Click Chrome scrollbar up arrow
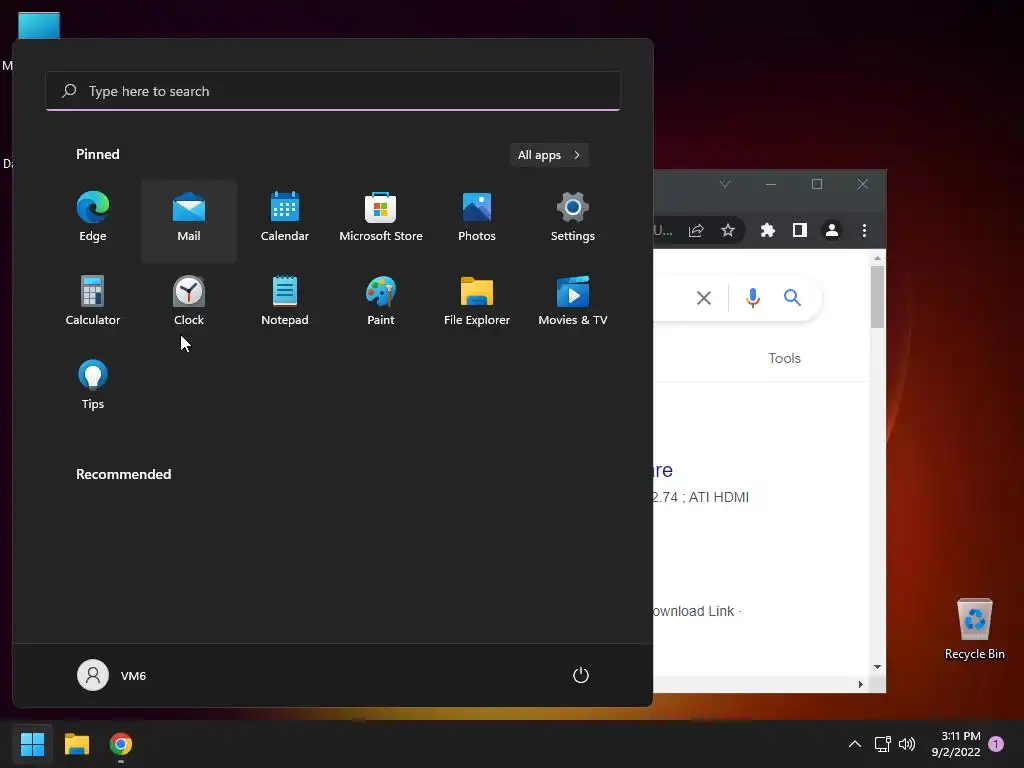The height and width of the screenshot is (768, 1024). (x=877, y=259)
